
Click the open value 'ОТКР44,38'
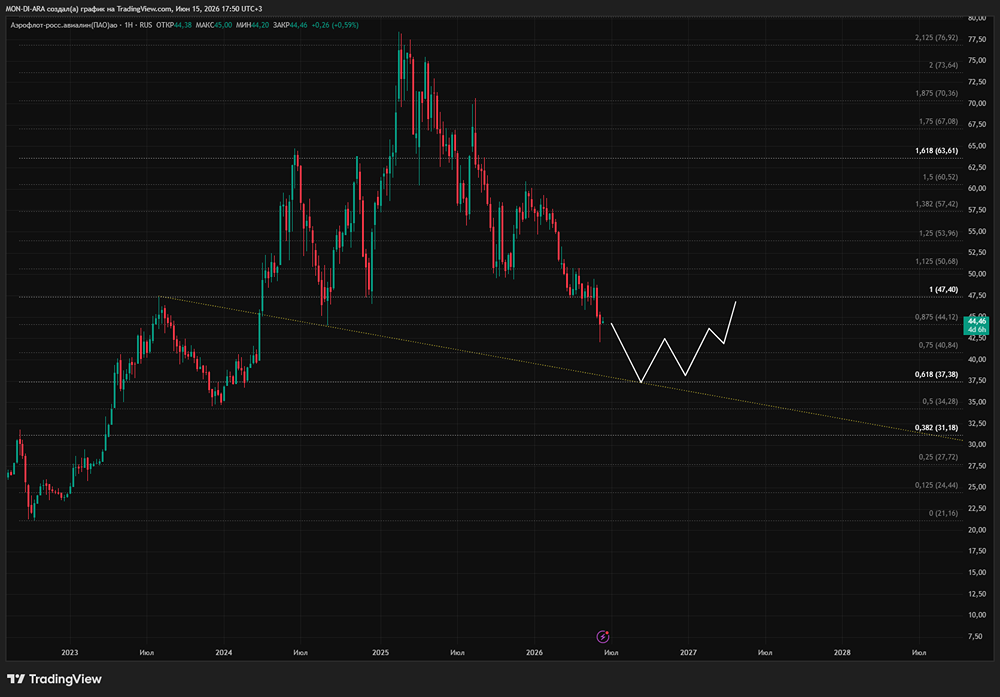(173, 25)
